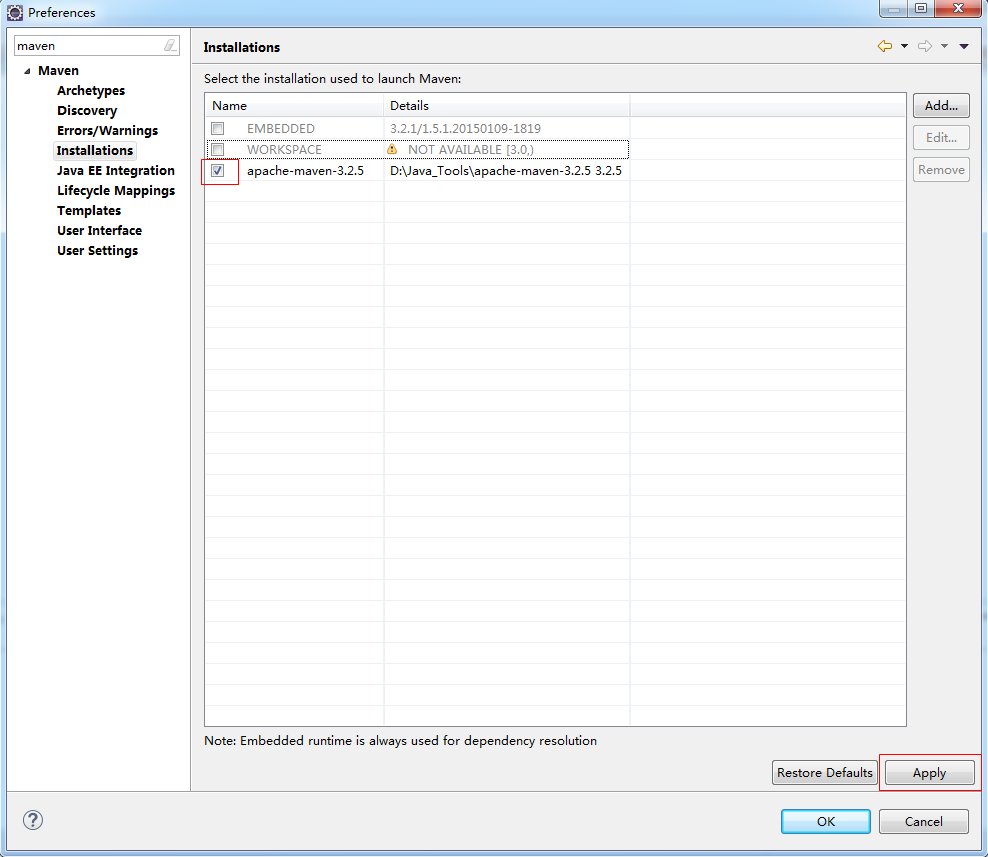The height and width of the screenshot is (857, 988).
Task: Open the Errors/Warnings preference page
Action: [107, 130]
